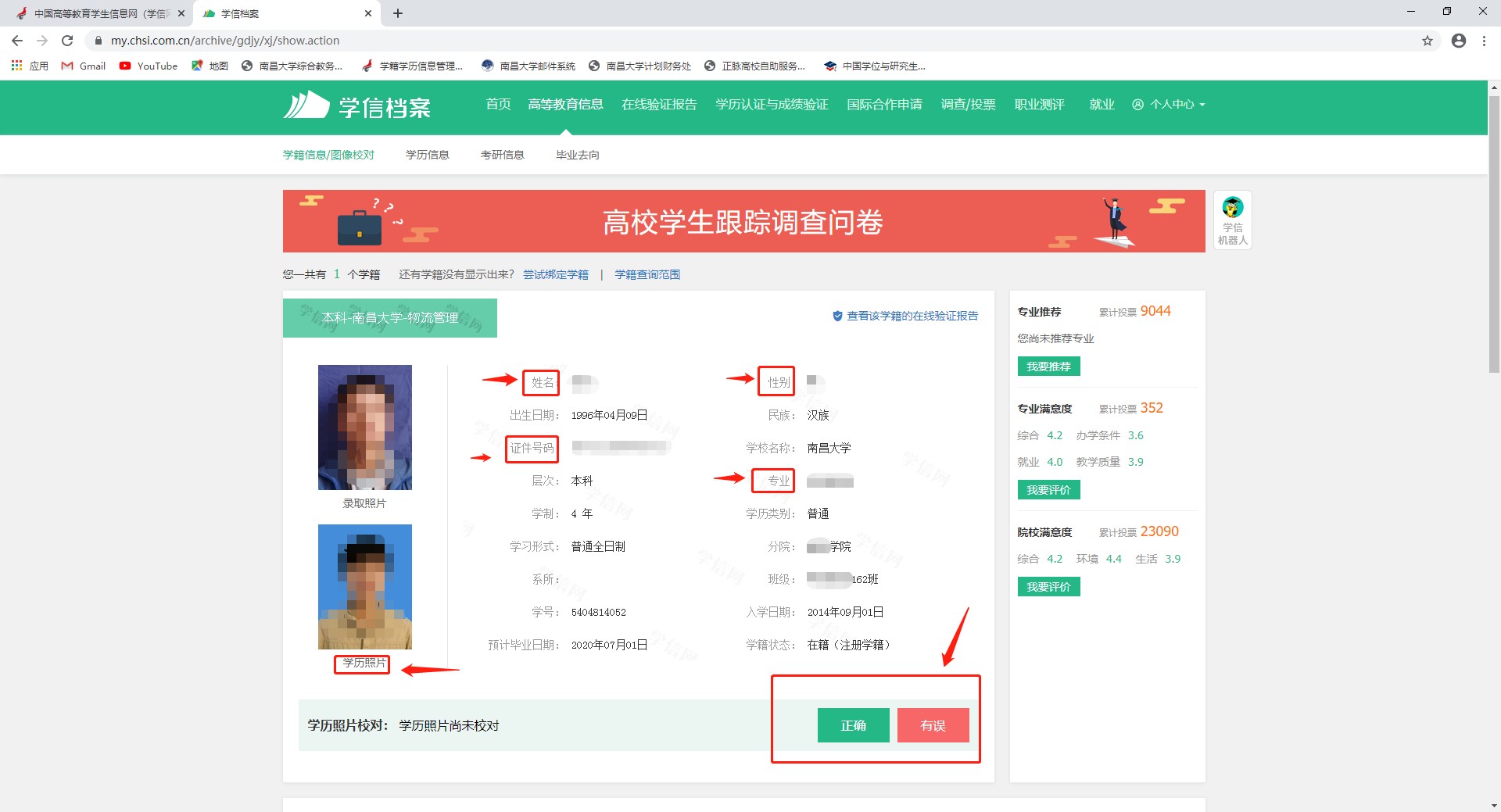Bookmark this page with star icon
Screen dimensions: 1501x812
click(1427, 41)
